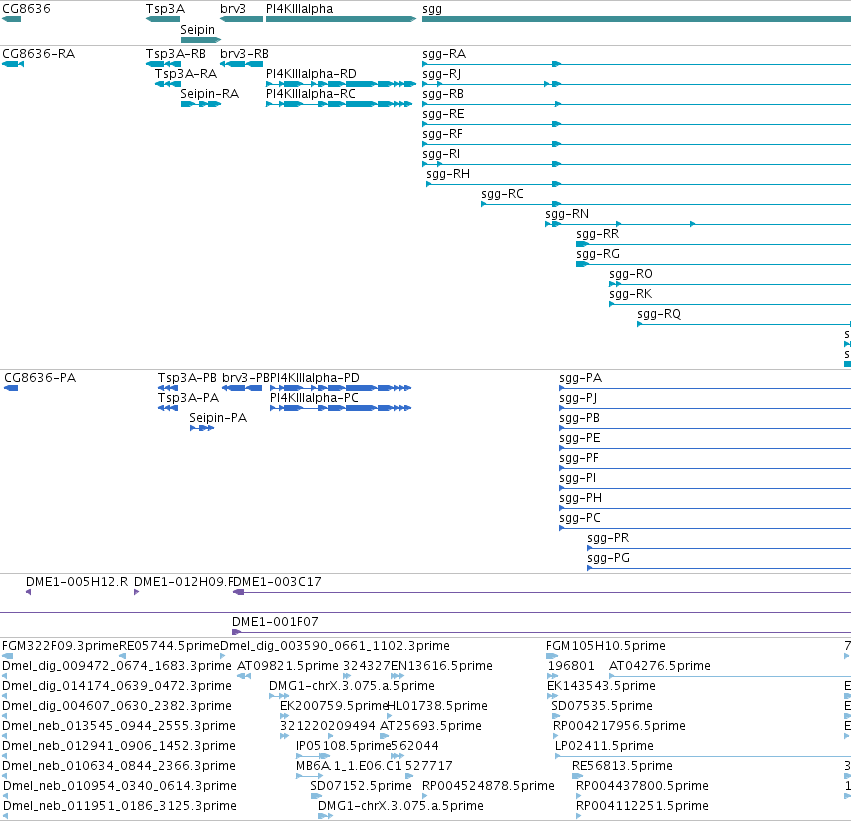Select the brv3-RB transcript label
The height and width of the screenshot is (821, 851).
(244, 54)
